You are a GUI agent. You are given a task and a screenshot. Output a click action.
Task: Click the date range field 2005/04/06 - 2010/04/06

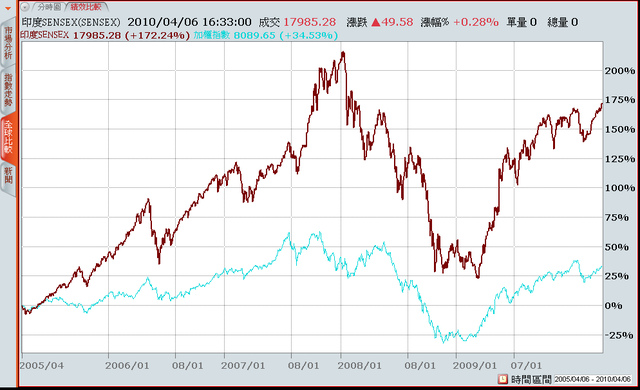point(592,379)
